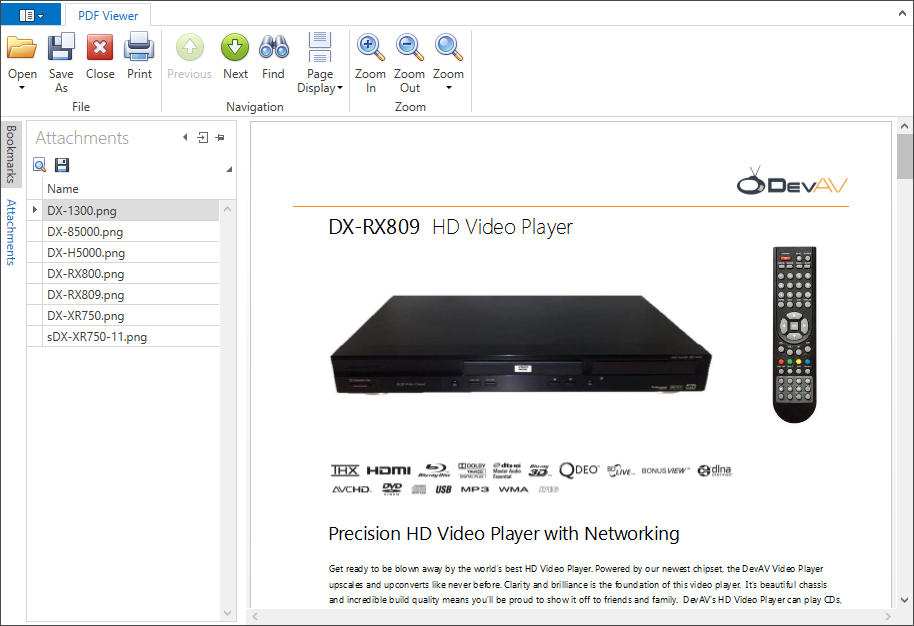The height and width of the screenshot is (626, 914).
Task: Select attachment DX-1300.png
Action: [x=131, y=210]
